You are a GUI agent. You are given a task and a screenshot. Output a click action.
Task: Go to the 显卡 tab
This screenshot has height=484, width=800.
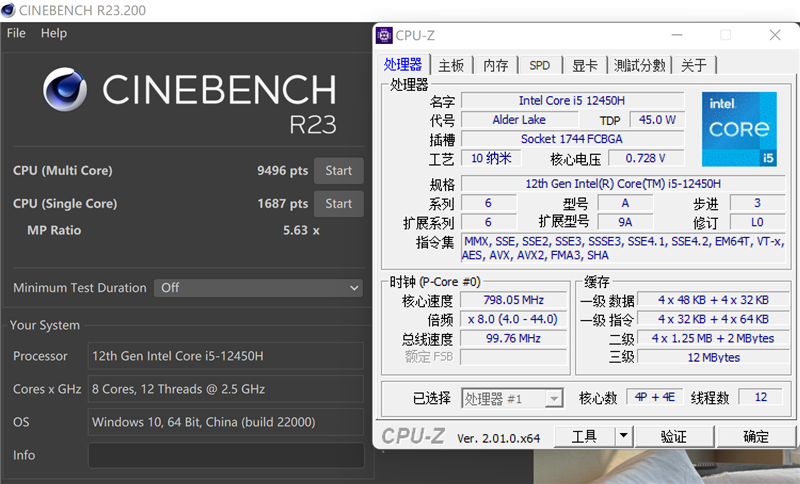(585, 65)
